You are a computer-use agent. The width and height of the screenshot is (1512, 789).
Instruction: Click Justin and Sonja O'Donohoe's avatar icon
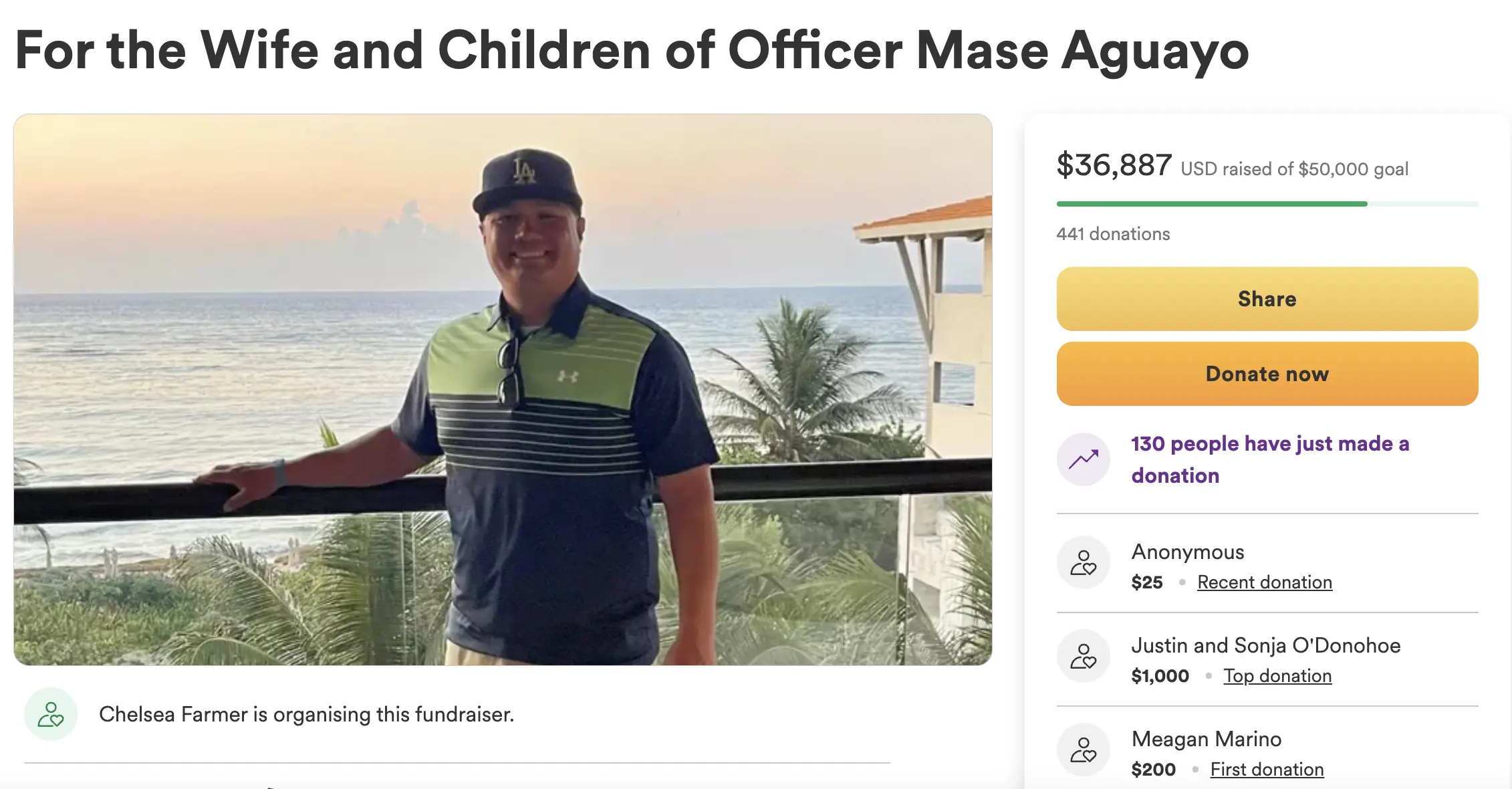[x=1083, y=656]
